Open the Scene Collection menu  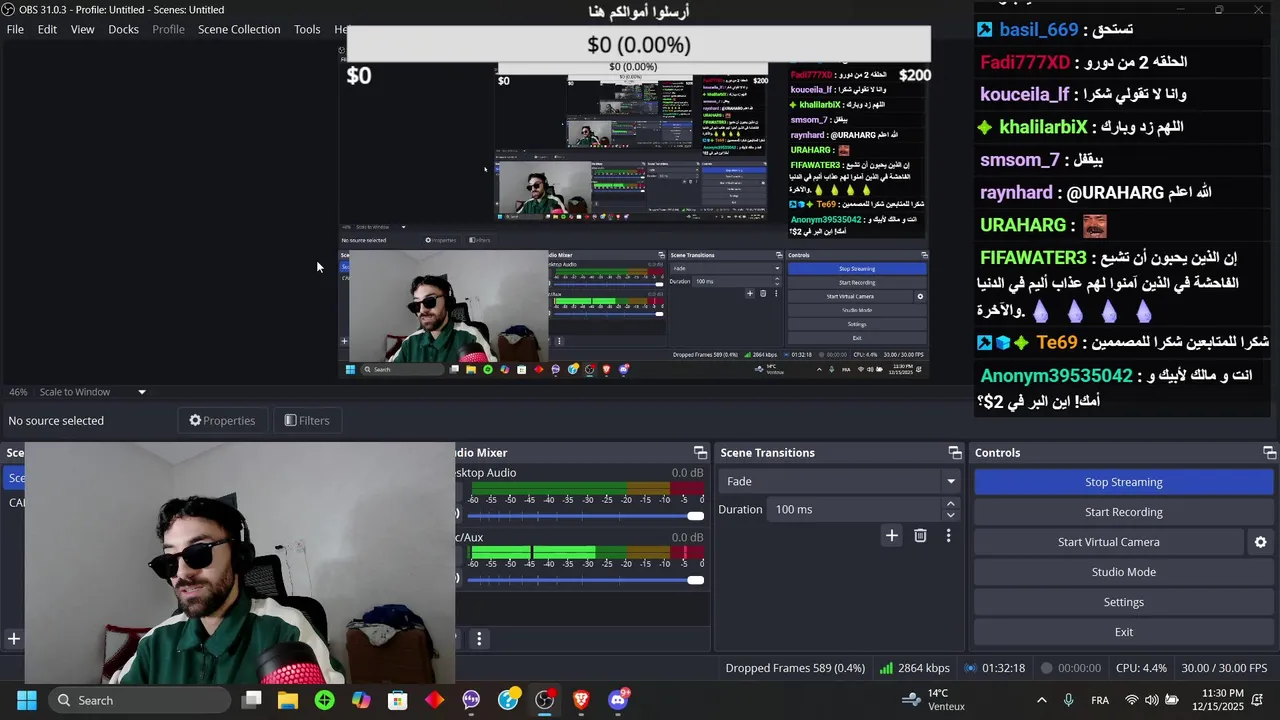(x=239, y=29)
